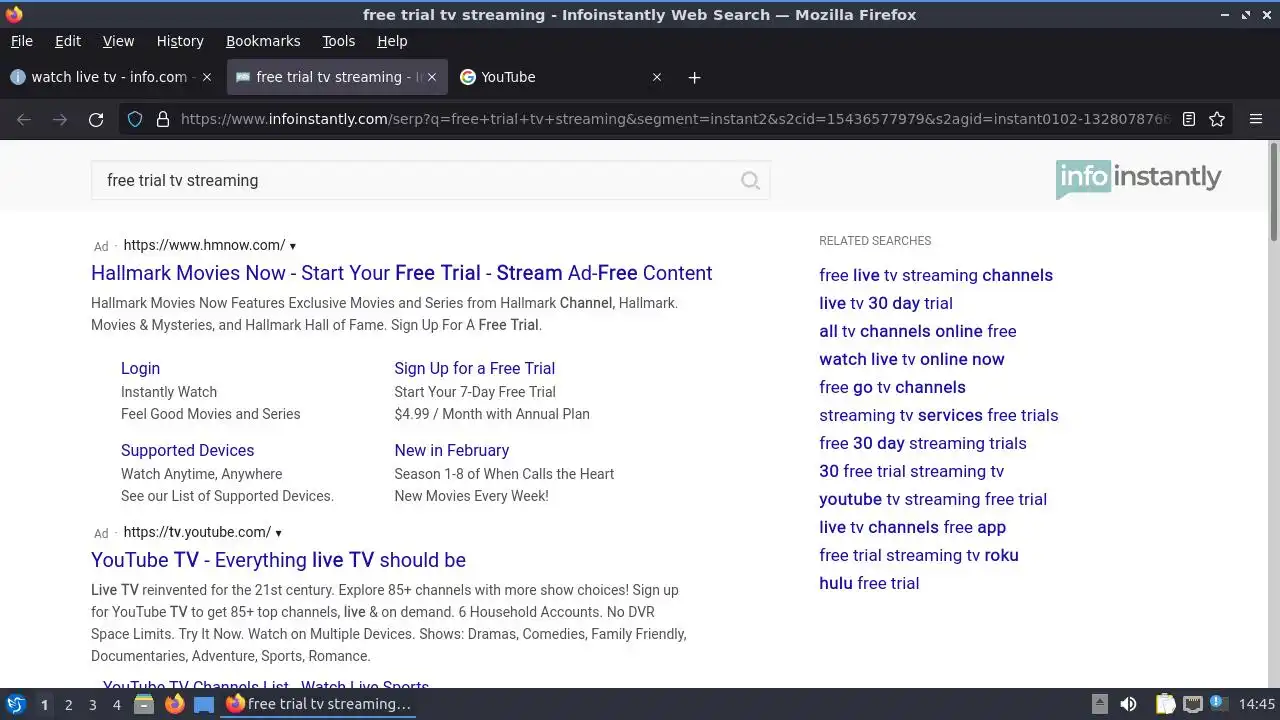Click the notification display tray icon
This screenshot has height=720, width=1280.
(x=1219, y=704)
